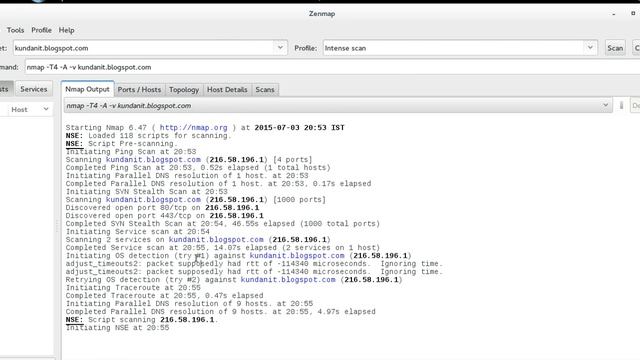
Task: Switch to the Services tab
Action: click(33, 89)
